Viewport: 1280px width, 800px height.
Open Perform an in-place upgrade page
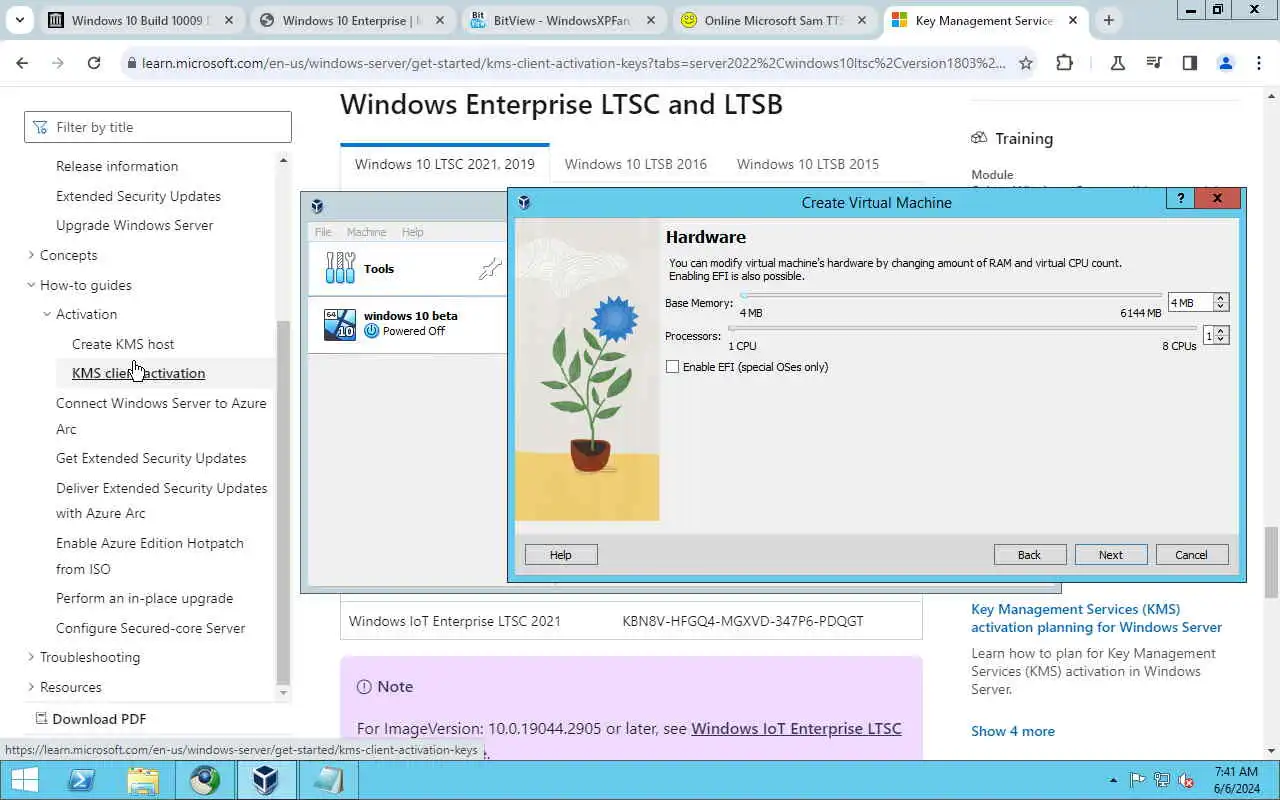coord(144,598)
